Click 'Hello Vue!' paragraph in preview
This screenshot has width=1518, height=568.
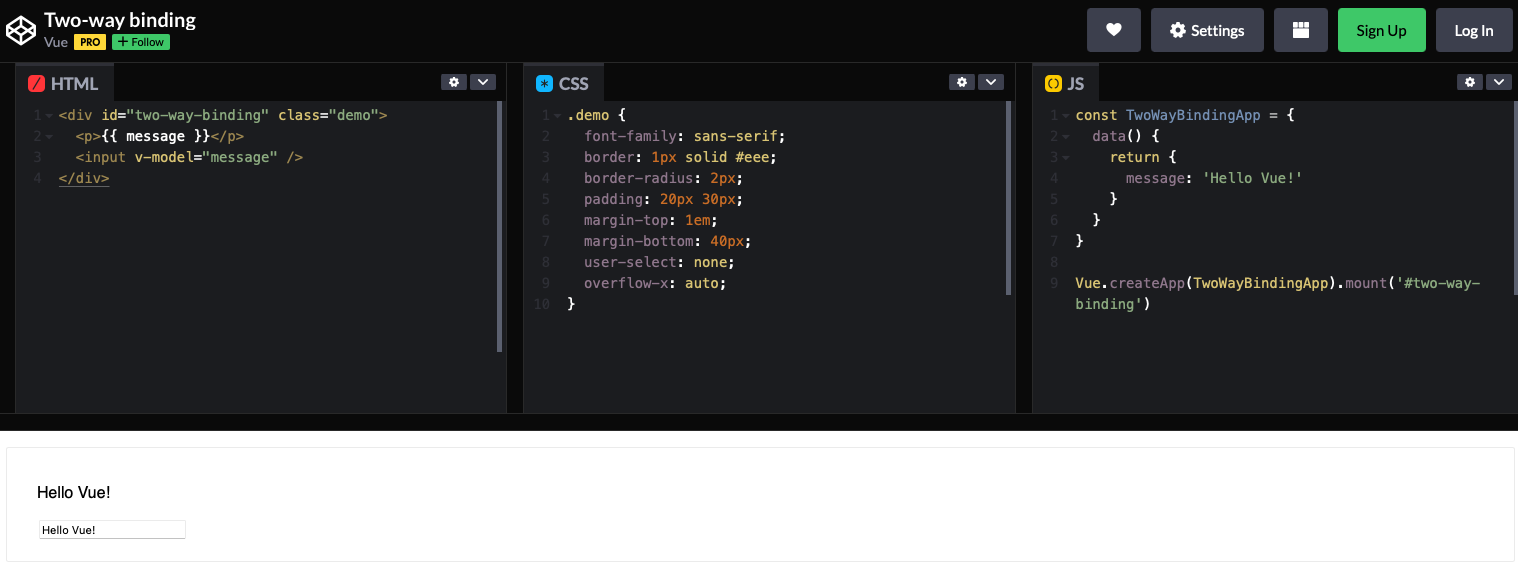click(74, 492)
